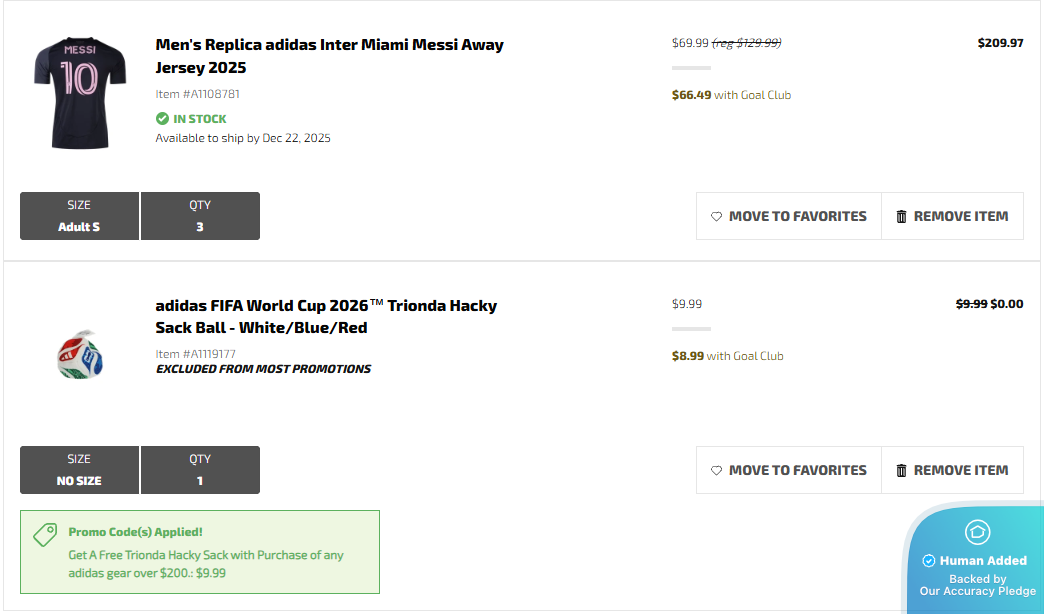The width and height of the screenshot is (1044, 614).
Task: Click the Accuracy Pledge house icon
Action: [x=977, y=532]
